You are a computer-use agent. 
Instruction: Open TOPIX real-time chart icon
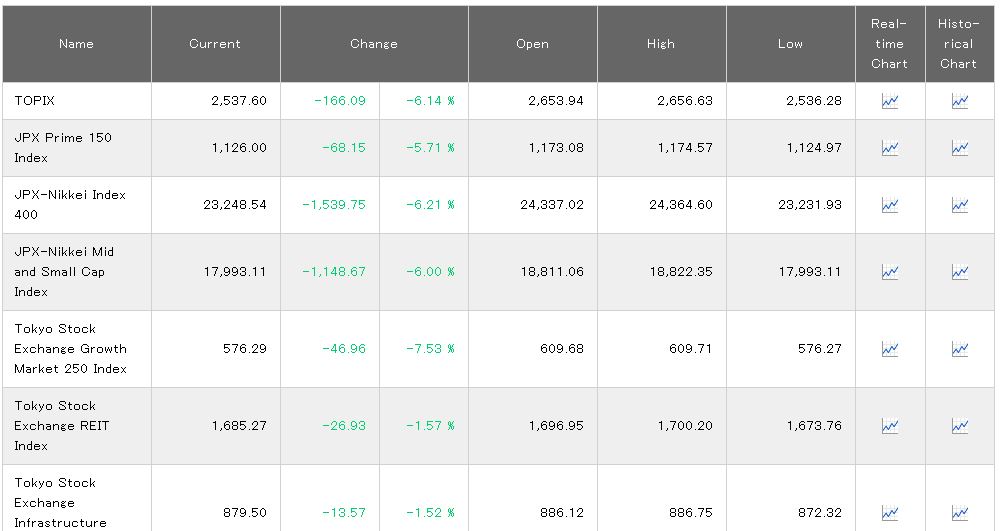pyautogui.click(x=889, y=101)
